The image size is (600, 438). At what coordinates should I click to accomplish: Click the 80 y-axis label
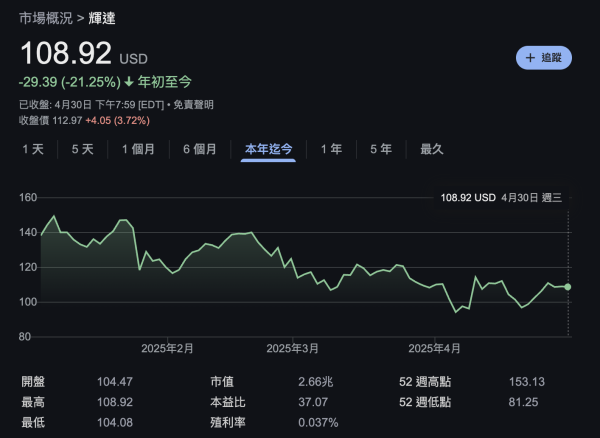(x=25, y=337)
